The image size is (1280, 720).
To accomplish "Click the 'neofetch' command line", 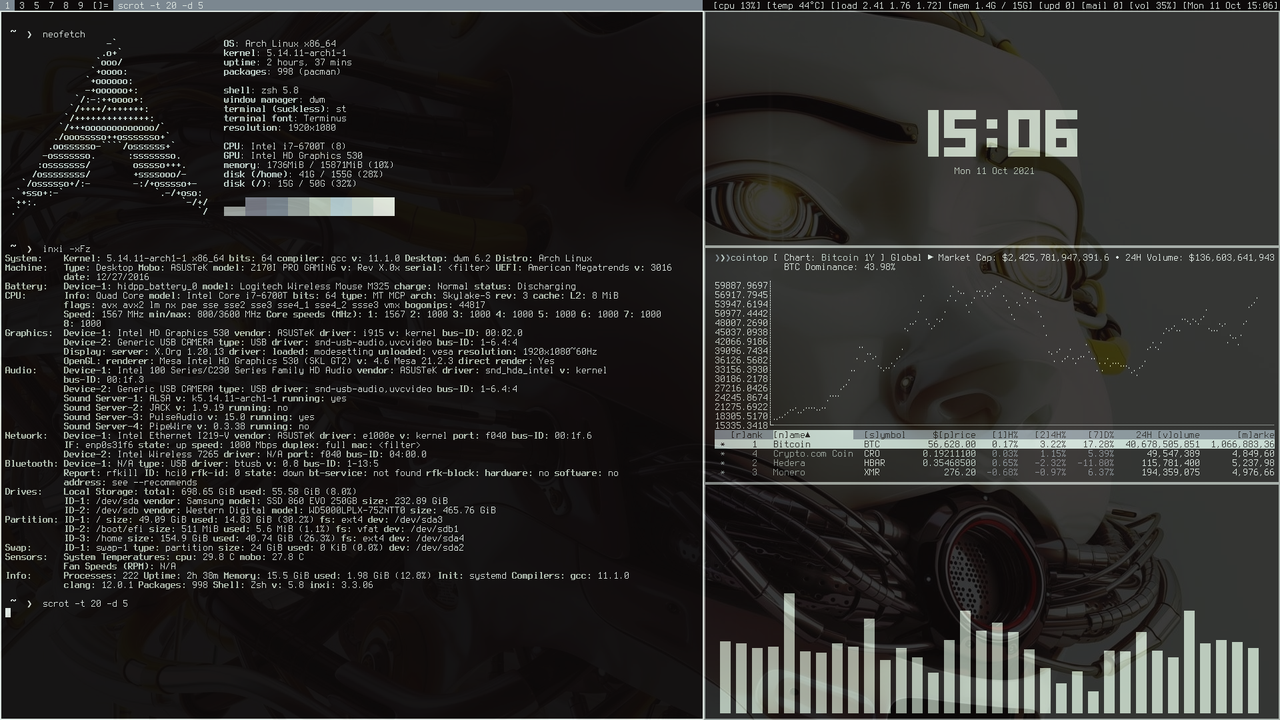I will tap(64, 34).
